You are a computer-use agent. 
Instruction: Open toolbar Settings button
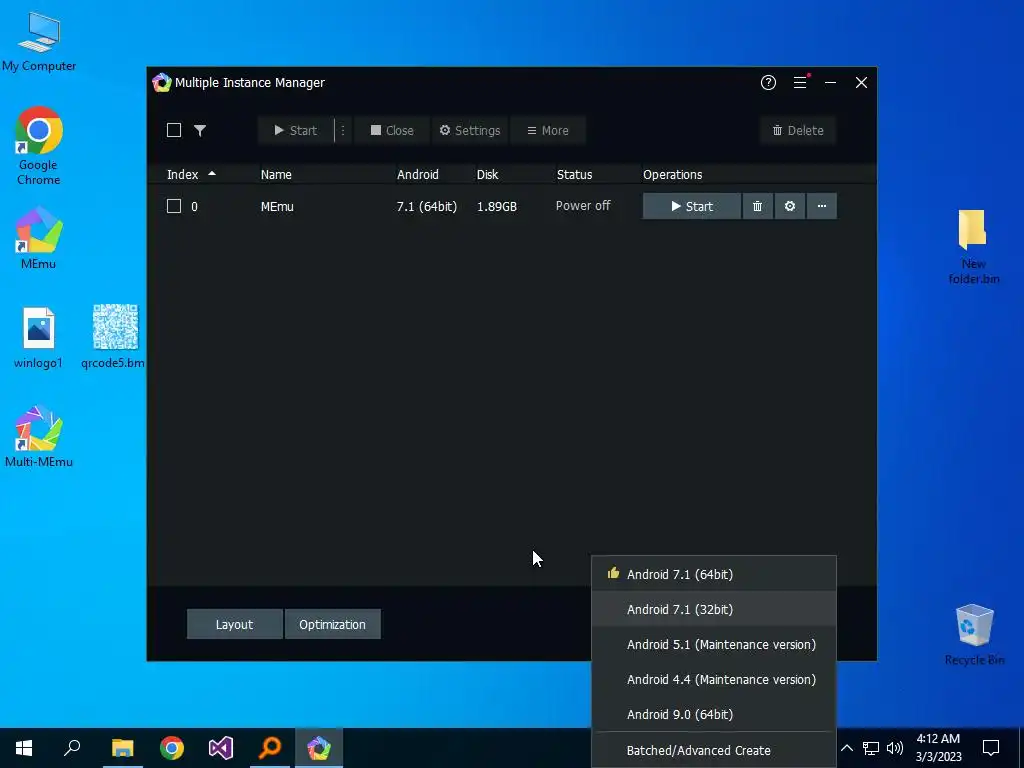(x=470, y=131)
